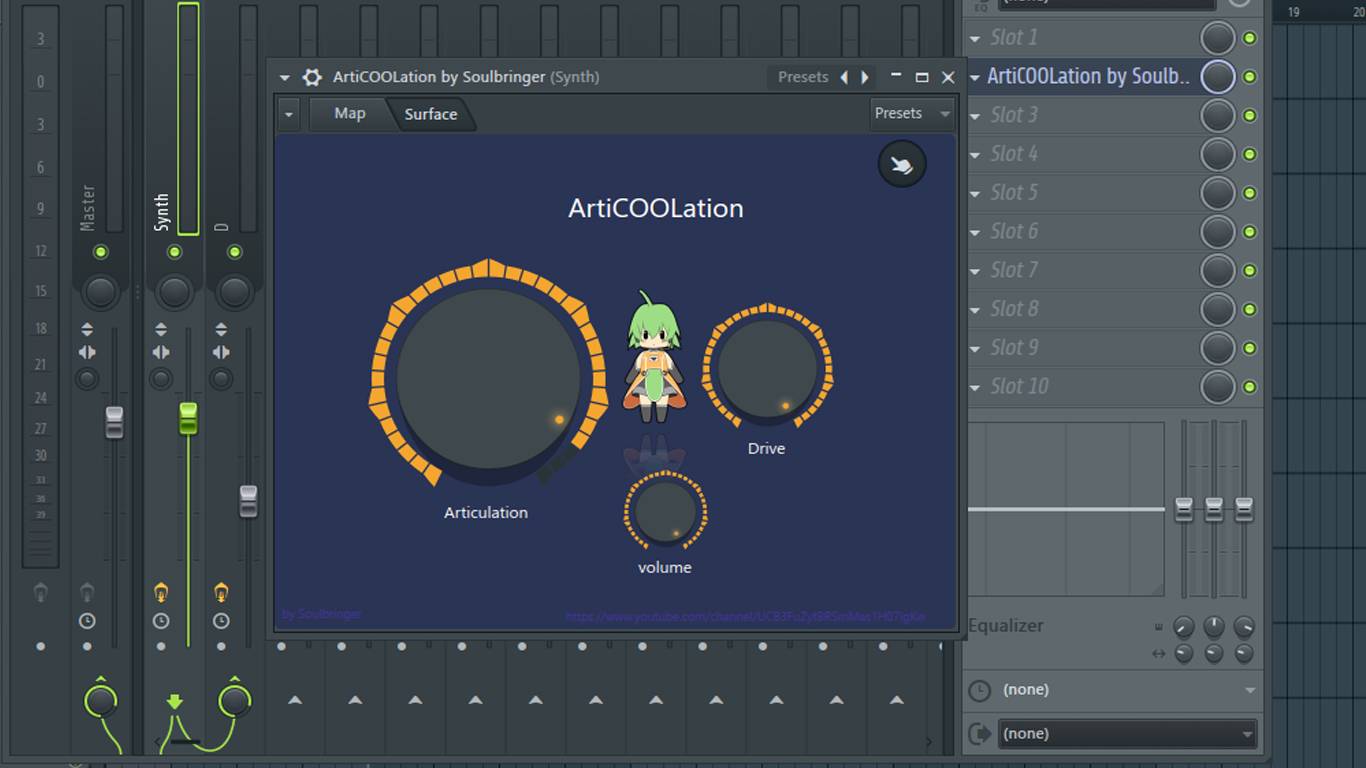Mute the Synth mixer track
This screenshot has height=768, width=1366.
(x=174, y=252)
